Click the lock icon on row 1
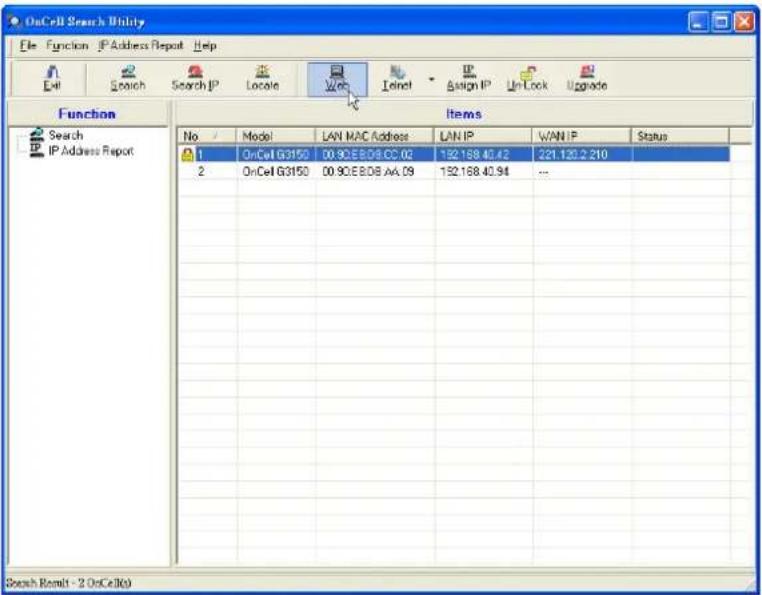 187,155
